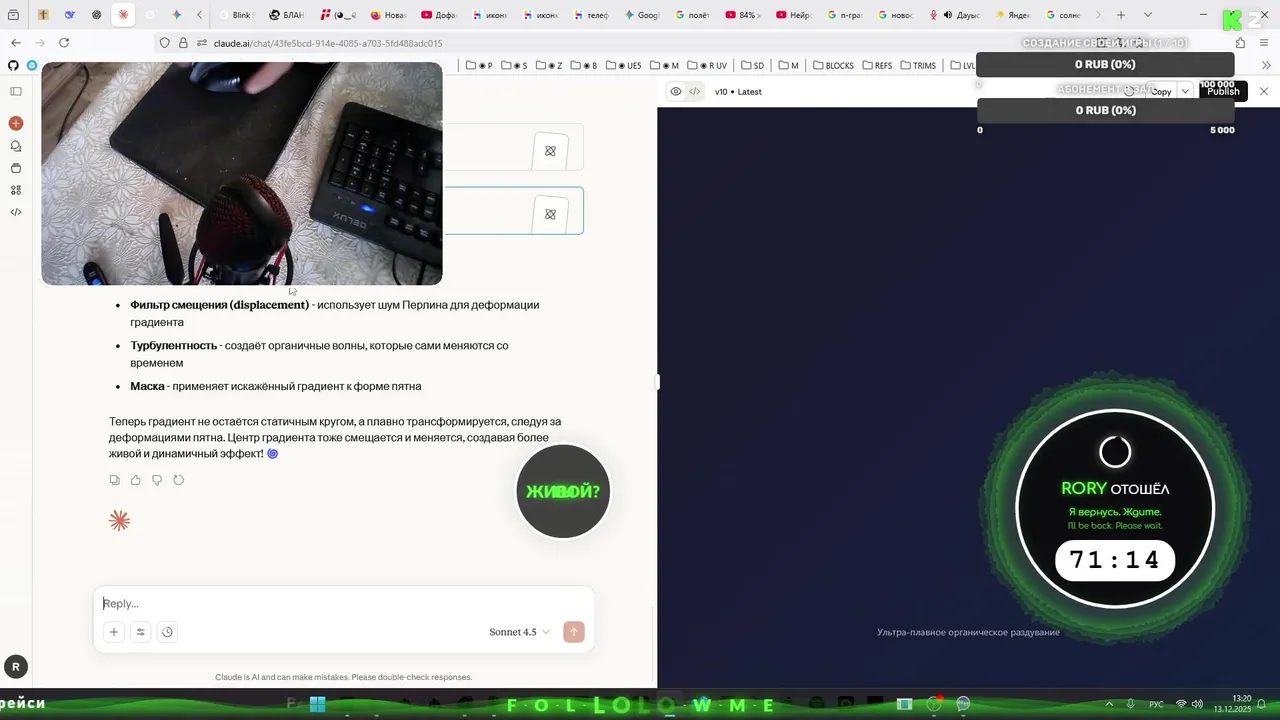This screenshot has height=720, width=1280.
Task: Open the Sonnet 4.5 model selector
Action: pyautogui.click(x=519, y=632)
